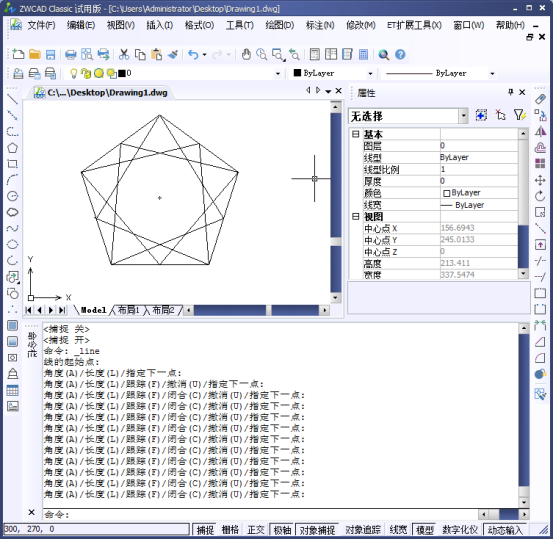The height and width of the screenshot is (540, 554).
Task: Switch to the 布局2 layout tab
Action: point(163,310)
